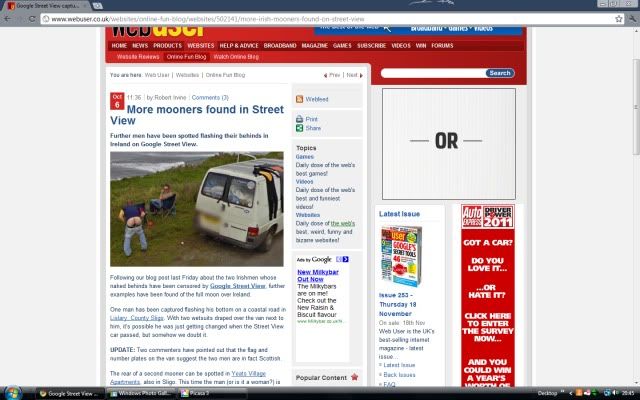640x400 pixels.
Task: Open the browser wrench settings menu
Action: click(633, 19)
